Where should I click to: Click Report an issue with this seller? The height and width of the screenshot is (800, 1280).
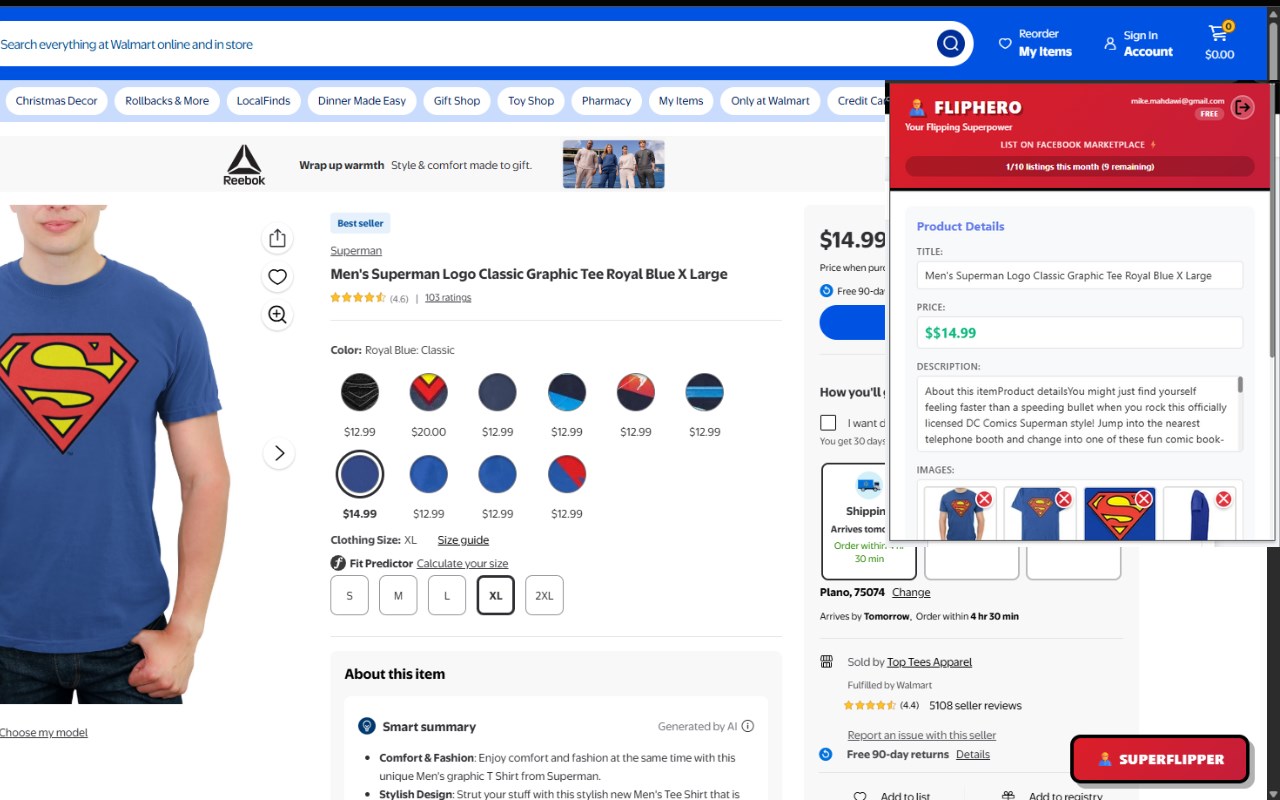(922, 735)
